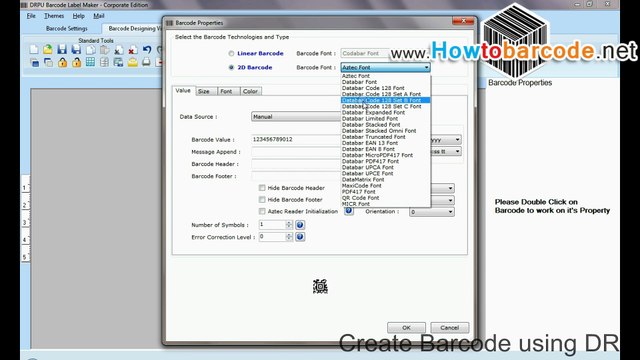Choose Databar Code 128 Set B Font
Image resolution: width=640 pixels, height=360 pixels.
386,100
